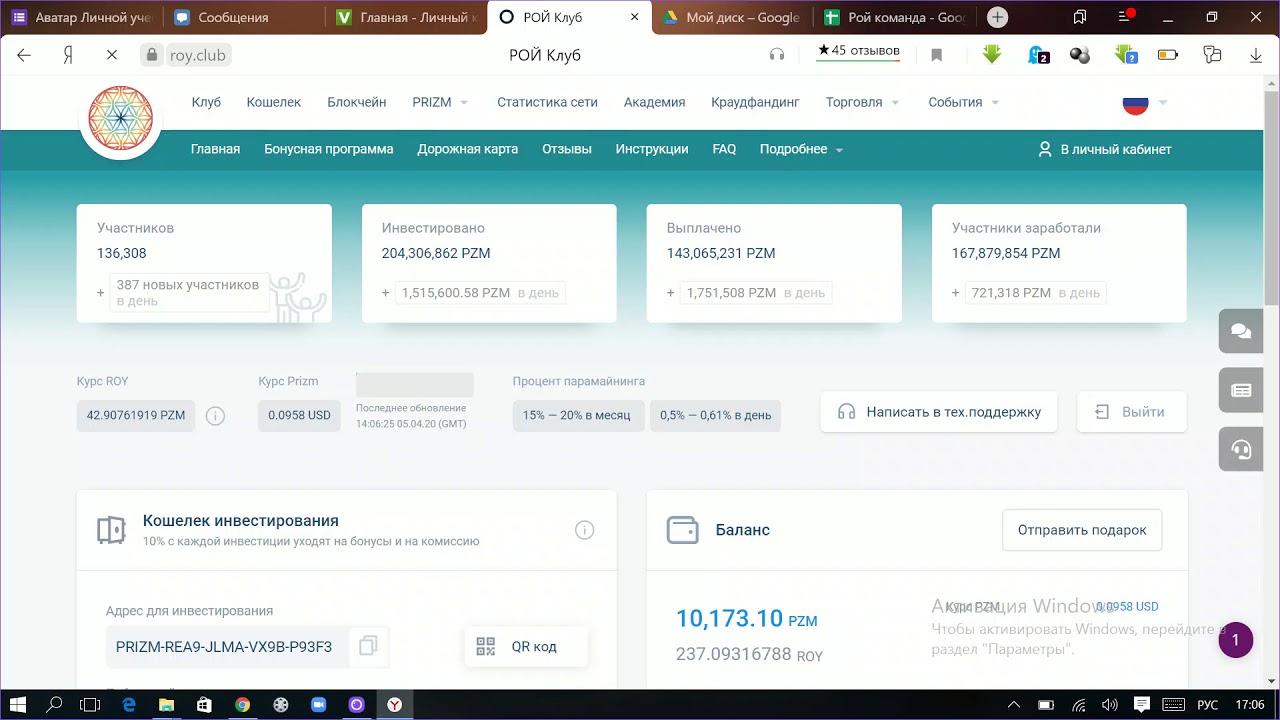This screenshot has height=720, width=1280.
Task: Open the Отзывы page
Action: (567, 149)
